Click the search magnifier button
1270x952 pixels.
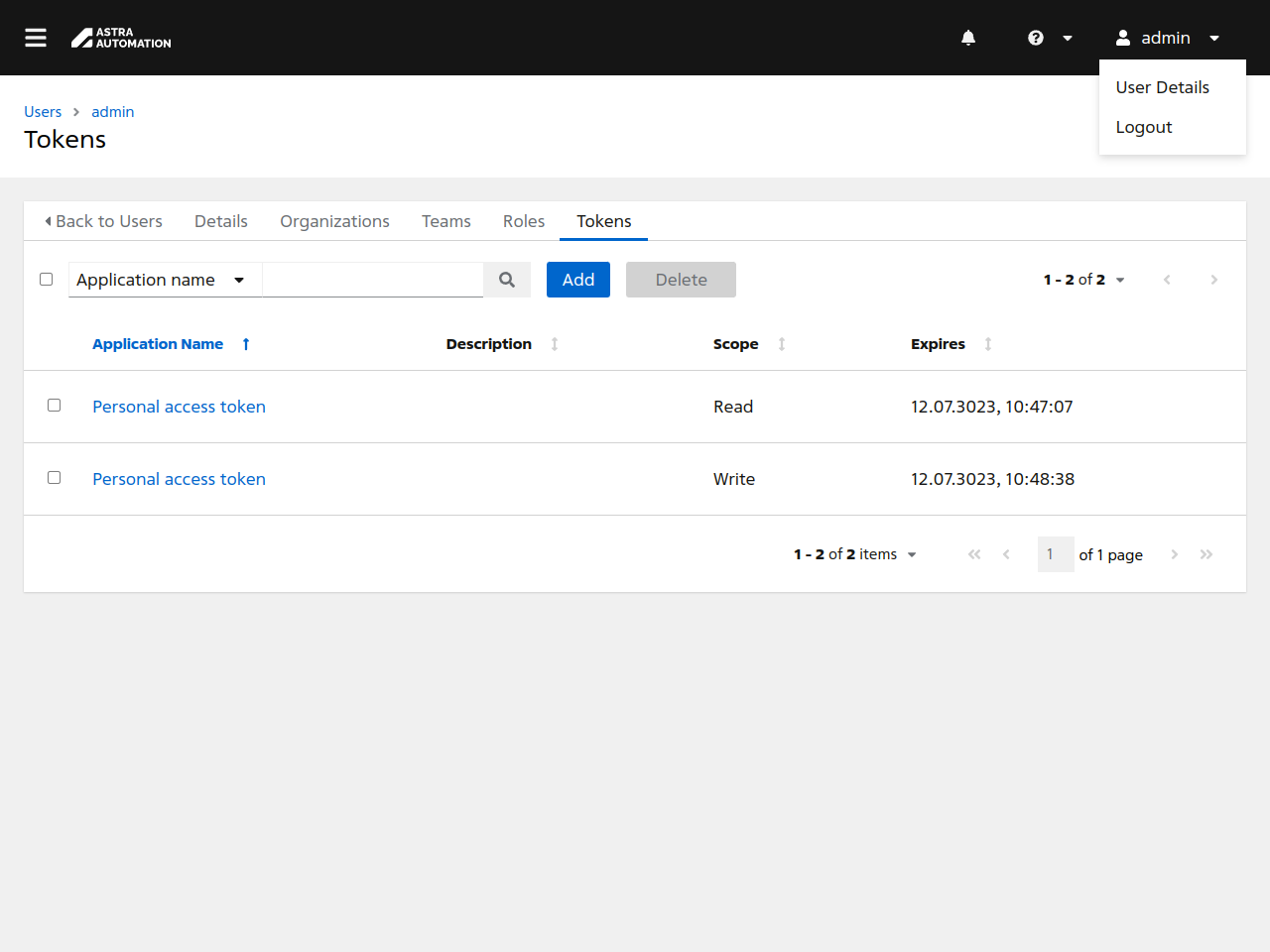click(507, 280)
